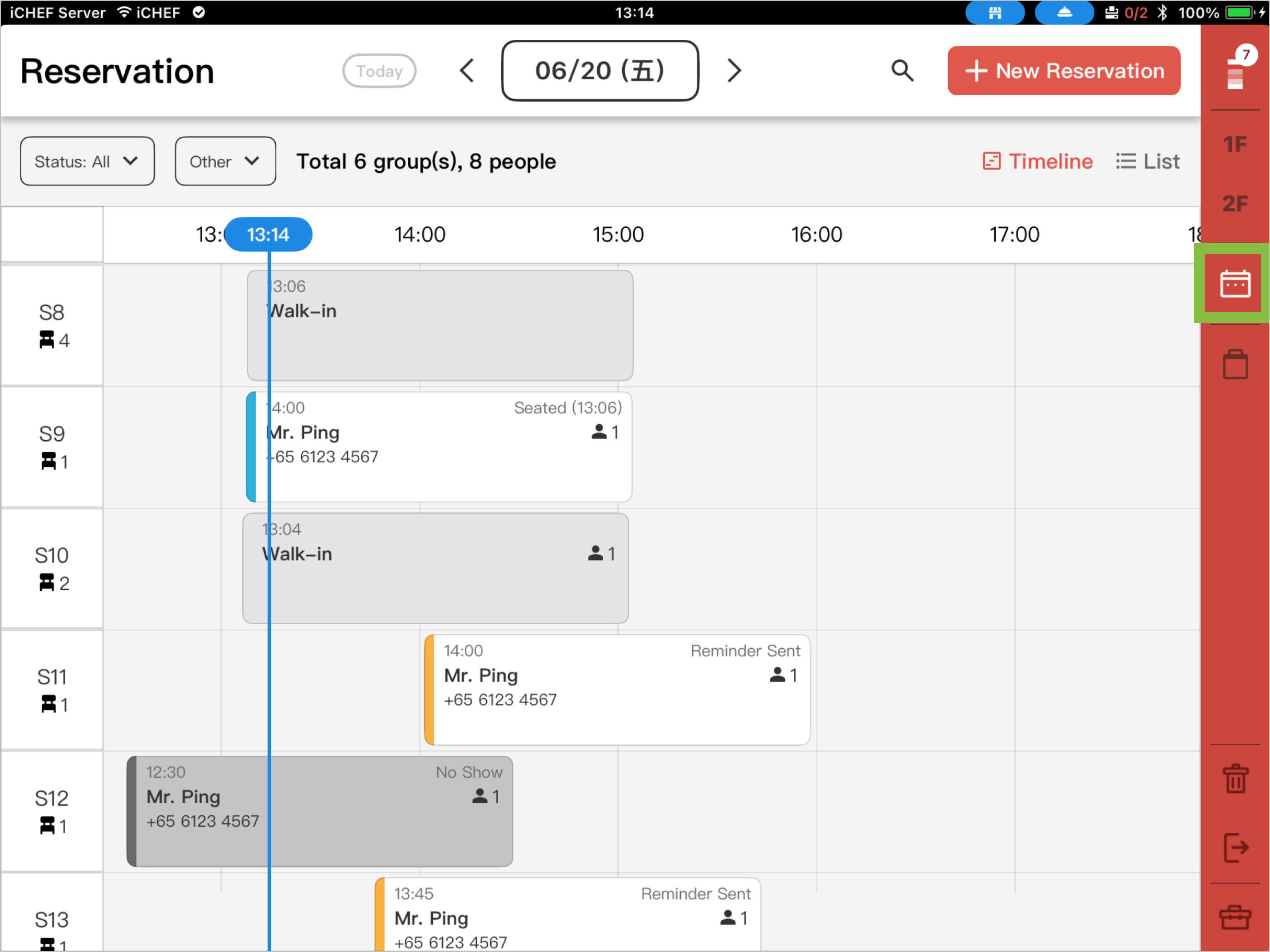Advance to the next day arrow

734,71
